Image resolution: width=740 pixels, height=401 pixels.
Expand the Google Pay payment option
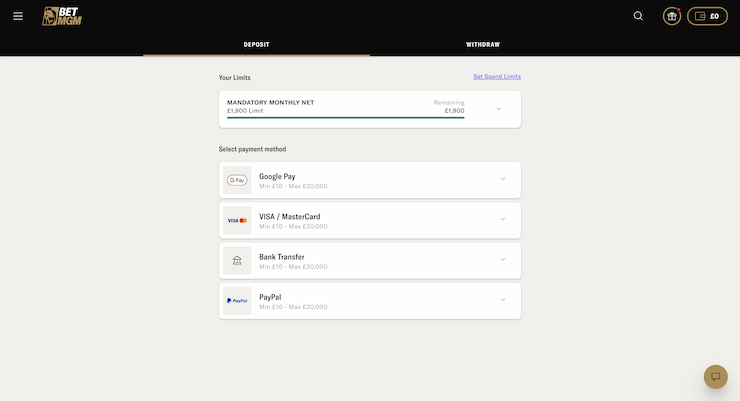pos(502,179)
